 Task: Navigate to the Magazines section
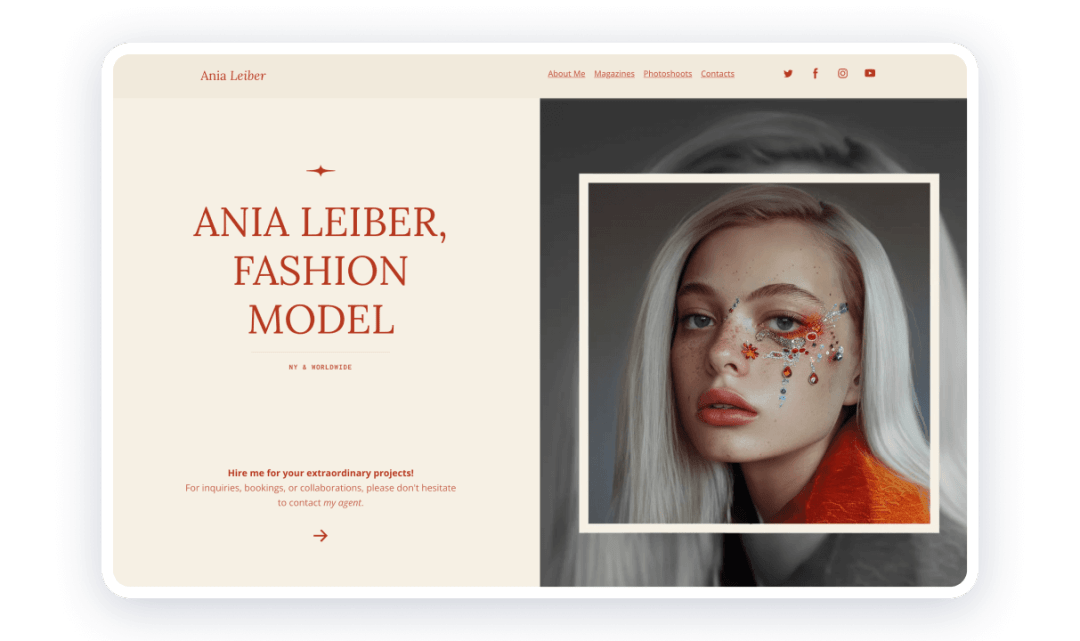(x=615, y=73)
